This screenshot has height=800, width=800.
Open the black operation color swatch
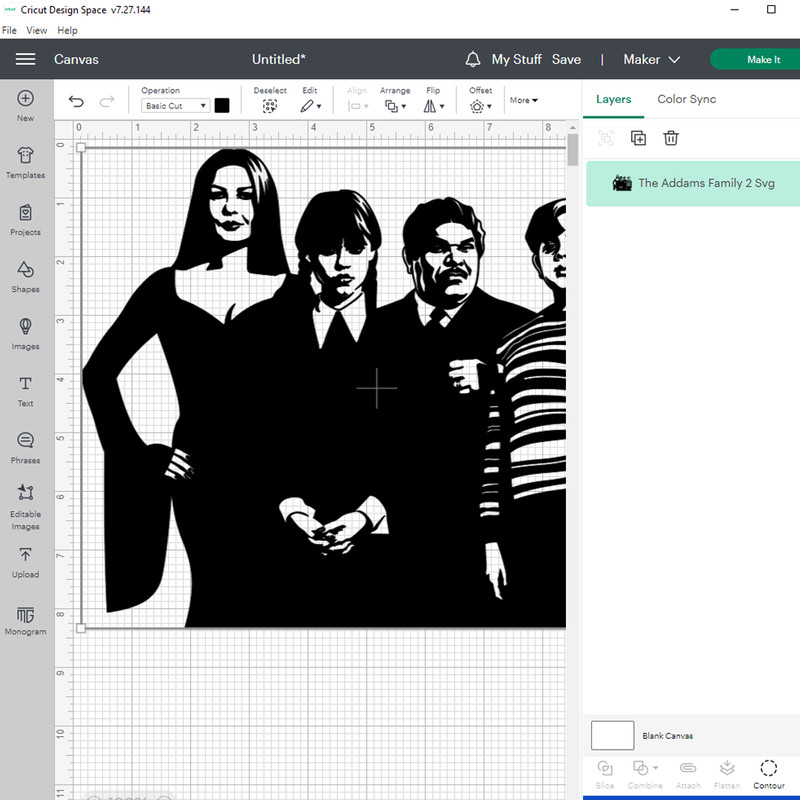222,106
